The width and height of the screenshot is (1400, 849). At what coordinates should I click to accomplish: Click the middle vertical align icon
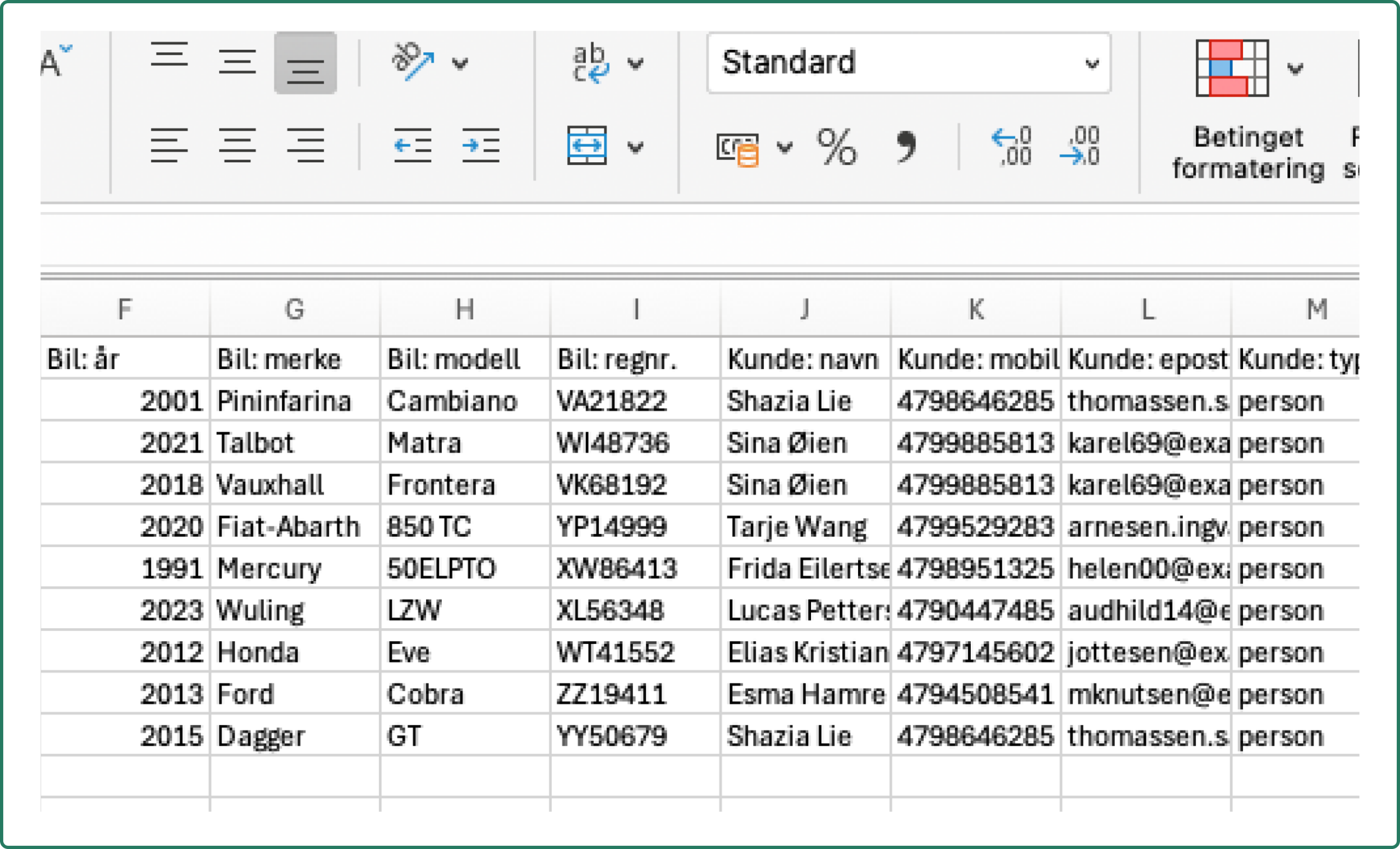pyautogui.click(x=237, y=62)
